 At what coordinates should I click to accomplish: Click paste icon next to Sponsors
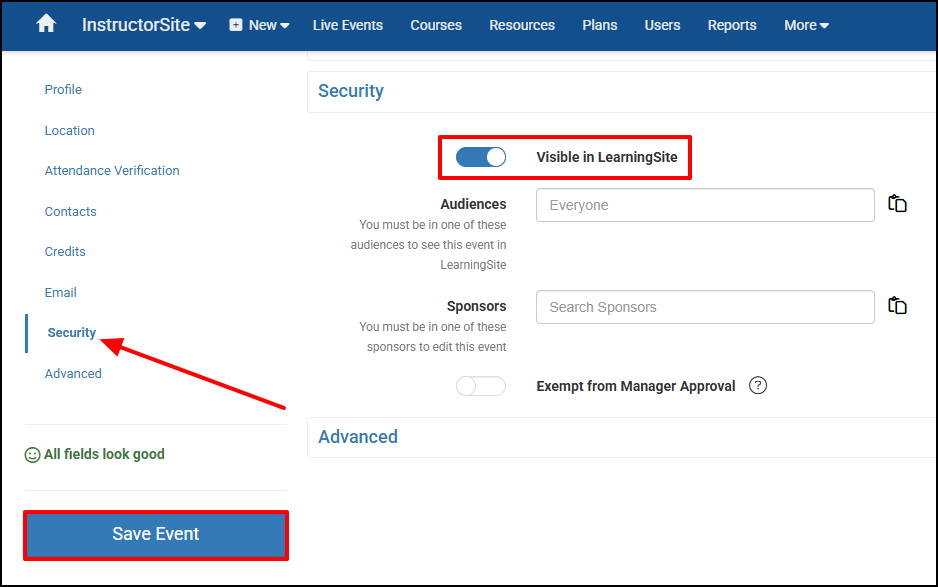pos(897,306)
